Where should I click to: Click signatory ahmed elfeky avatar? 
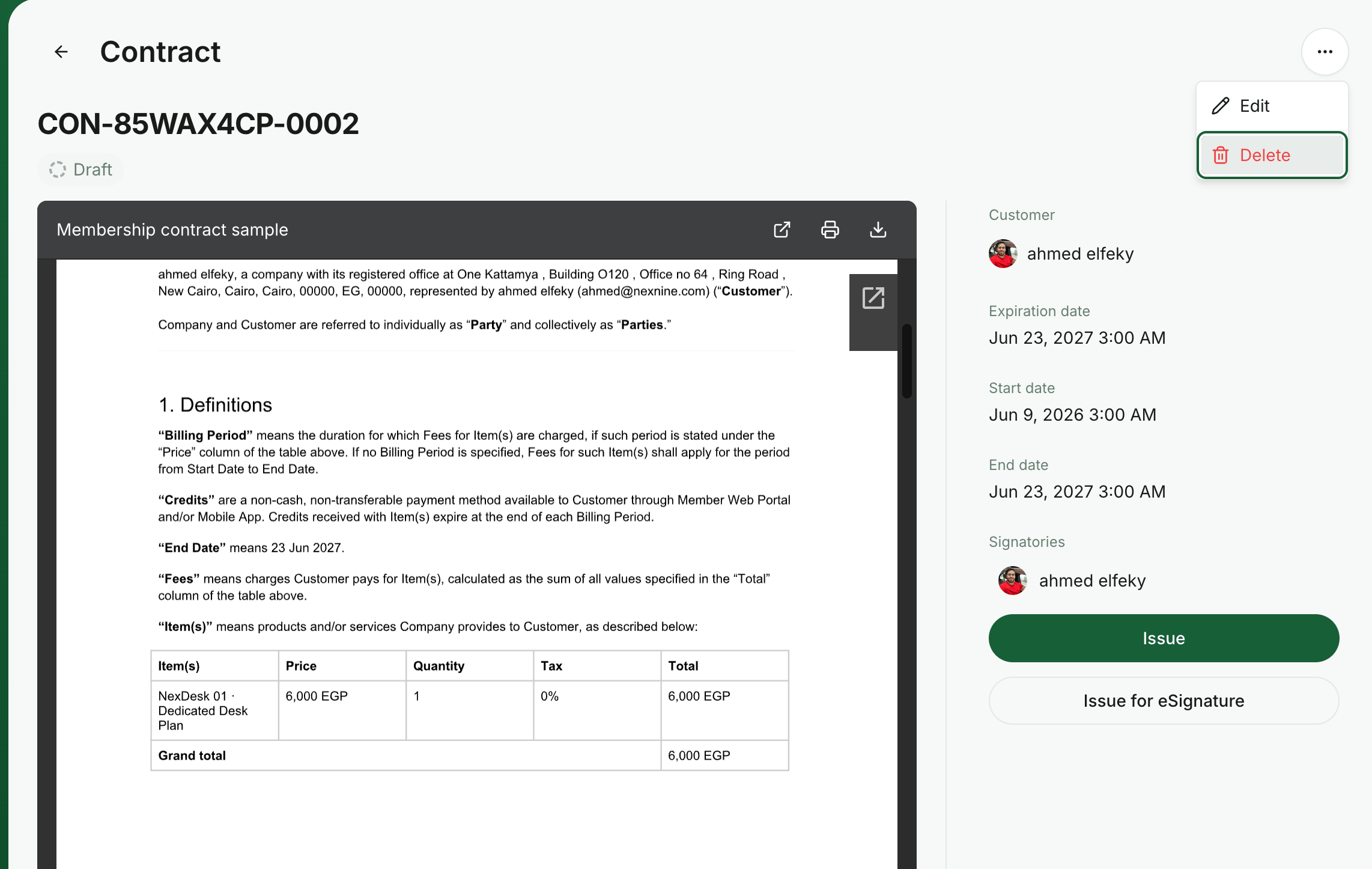coord(1013,581)
